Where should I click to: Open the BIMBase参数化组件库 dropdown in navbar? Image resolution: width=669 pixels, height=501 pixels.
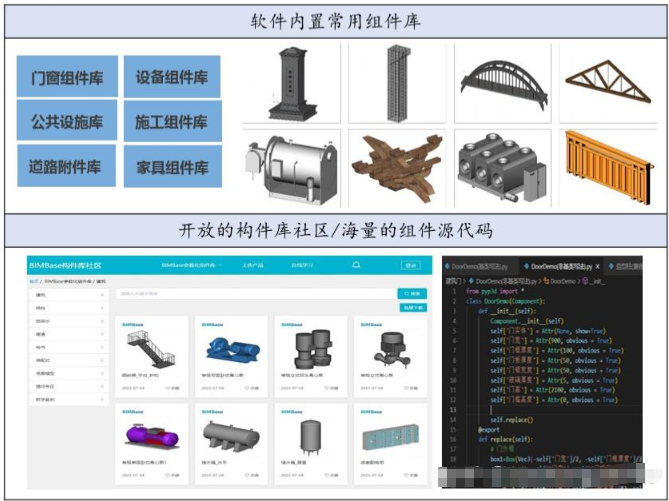[189, 266]
